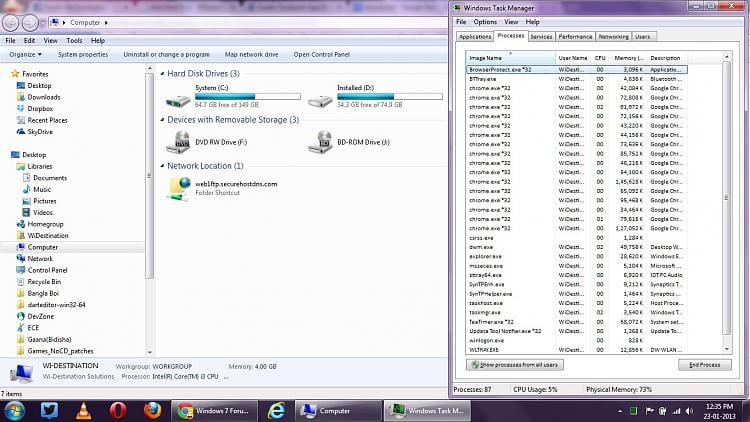Image resolution: width=750 pixels, height=422 pixels.
Task: Open the Organize dropdown menu
Action: click(x=25, y=55)
